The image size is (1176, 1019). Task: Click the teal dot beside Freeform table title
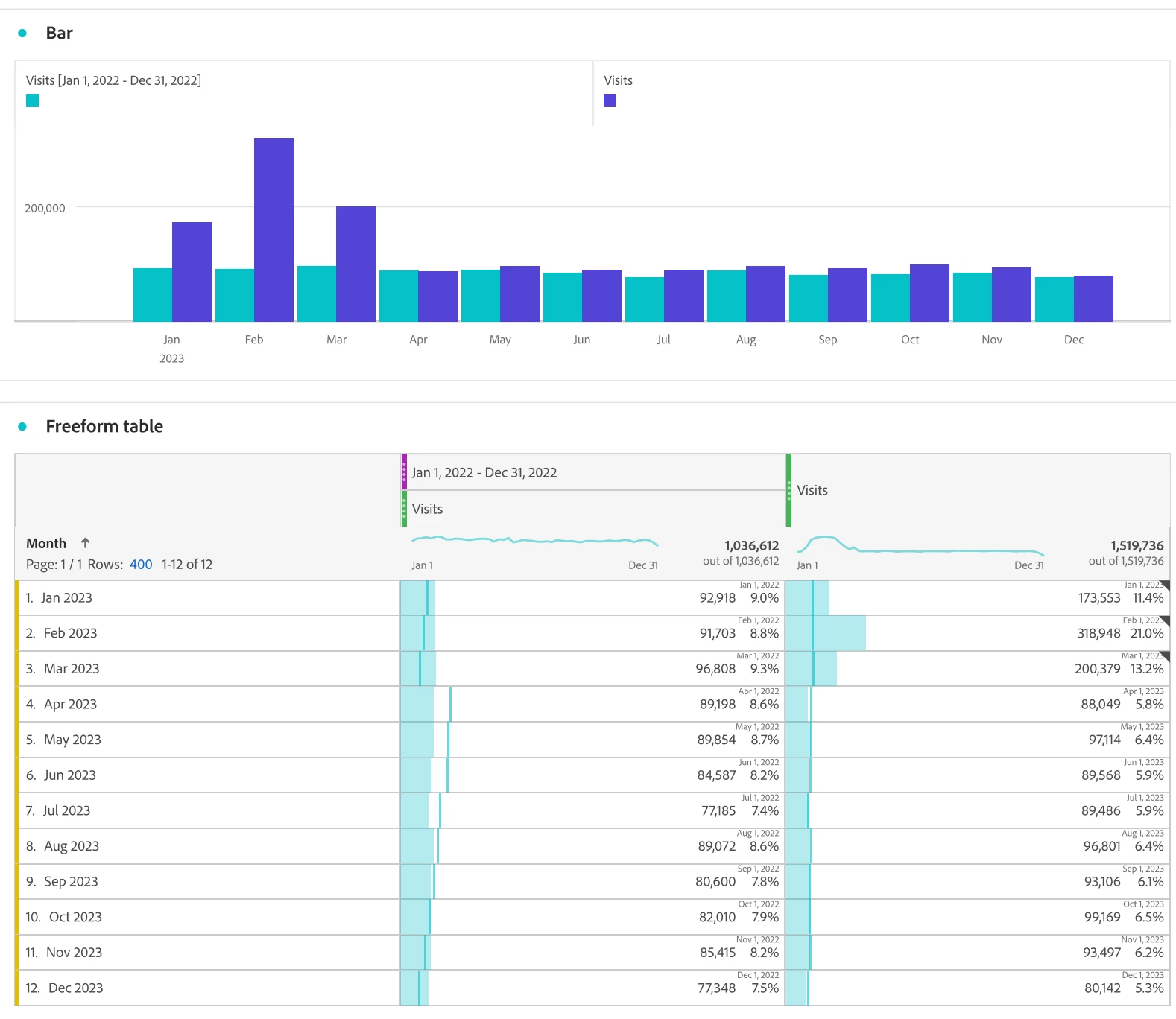click(x=22, y=426)
